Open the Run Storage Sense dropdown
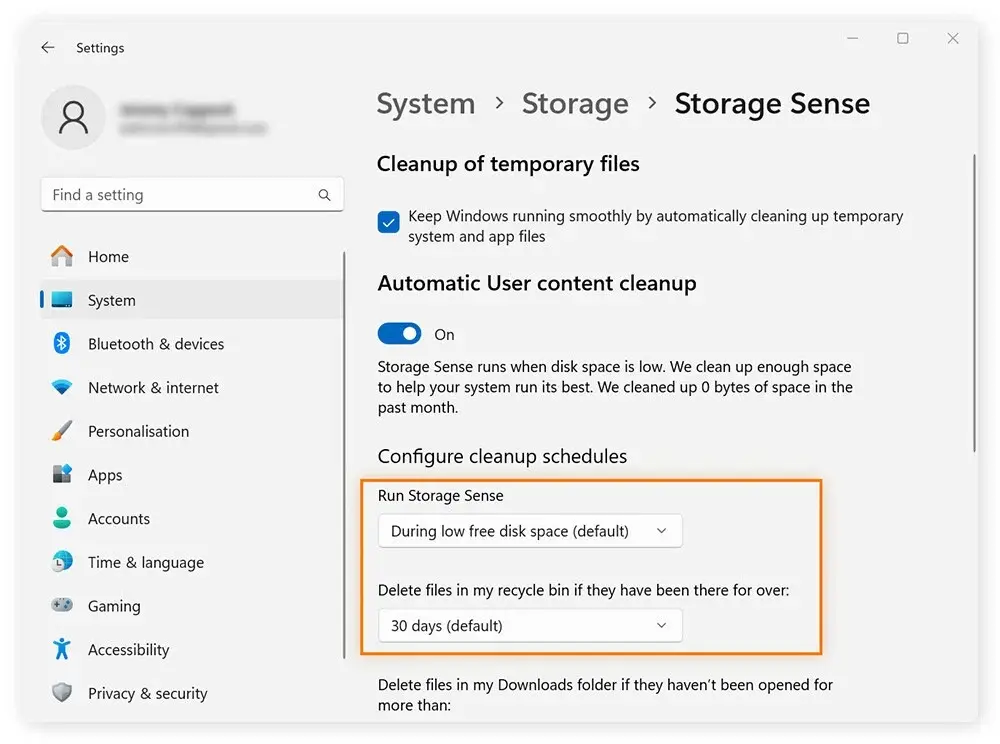The width and height of the screenshot is (1000, 744). [529, 531]
